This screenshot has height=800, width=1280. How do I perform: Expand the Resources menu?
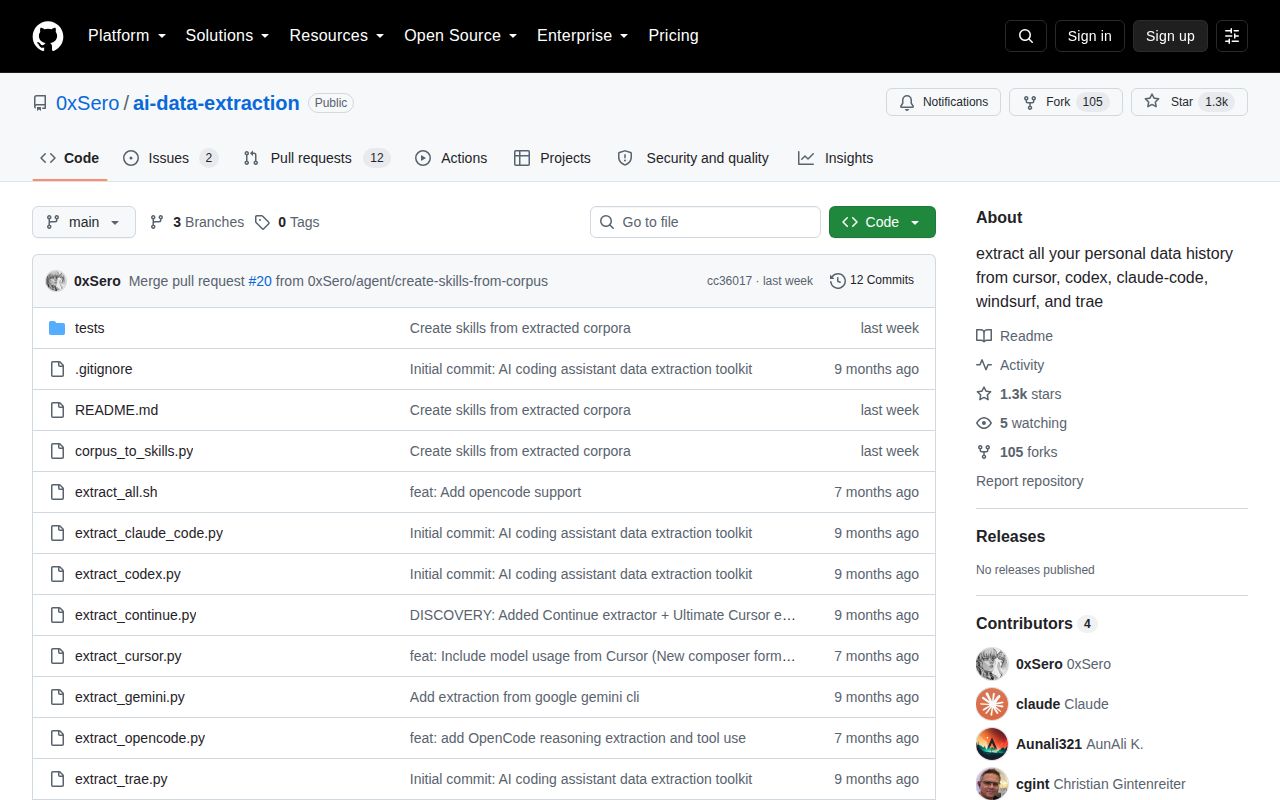click(x=337, y=36)
